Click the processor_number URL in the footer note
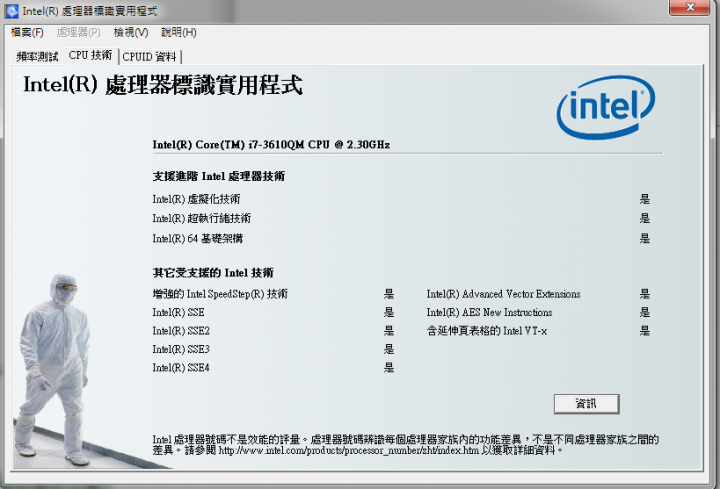The height and width of the screenshot is (489, 720). [348, 450]
